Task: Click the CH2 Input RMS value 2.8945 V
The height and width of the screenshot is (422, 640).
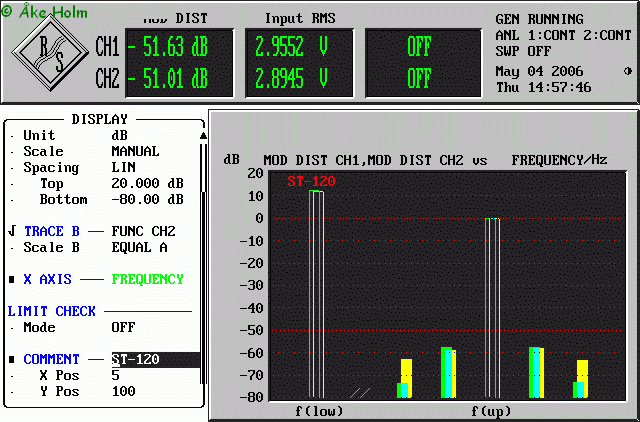Action: coord(291,78)
